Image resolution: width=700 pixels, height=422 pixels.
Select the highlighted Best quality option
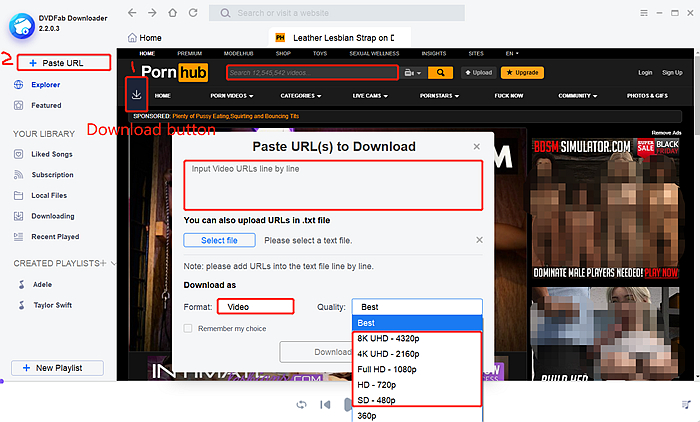(417, 323)
